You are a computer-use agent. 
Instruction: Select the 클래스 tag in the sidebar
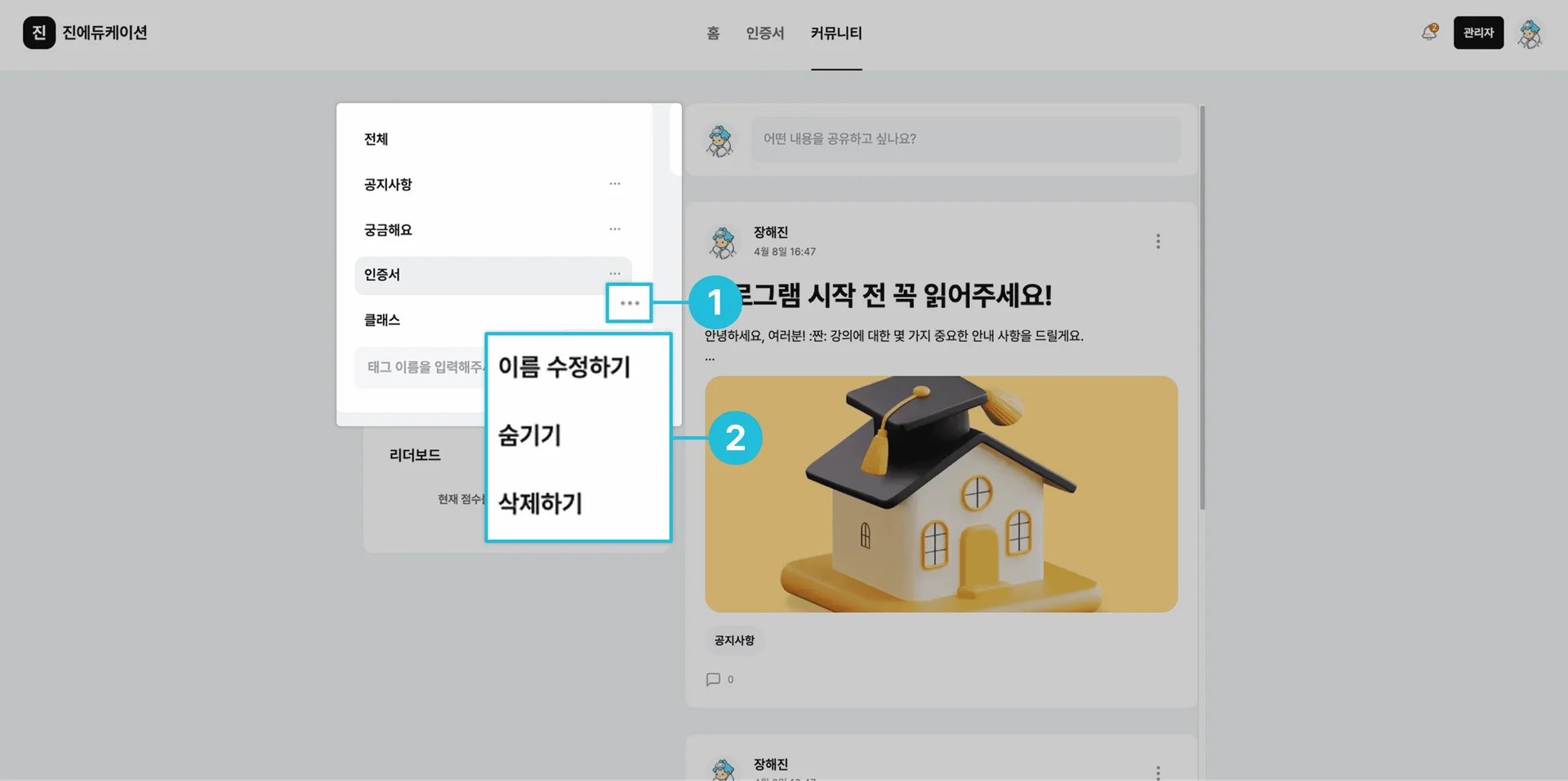[x=382, y=320]
